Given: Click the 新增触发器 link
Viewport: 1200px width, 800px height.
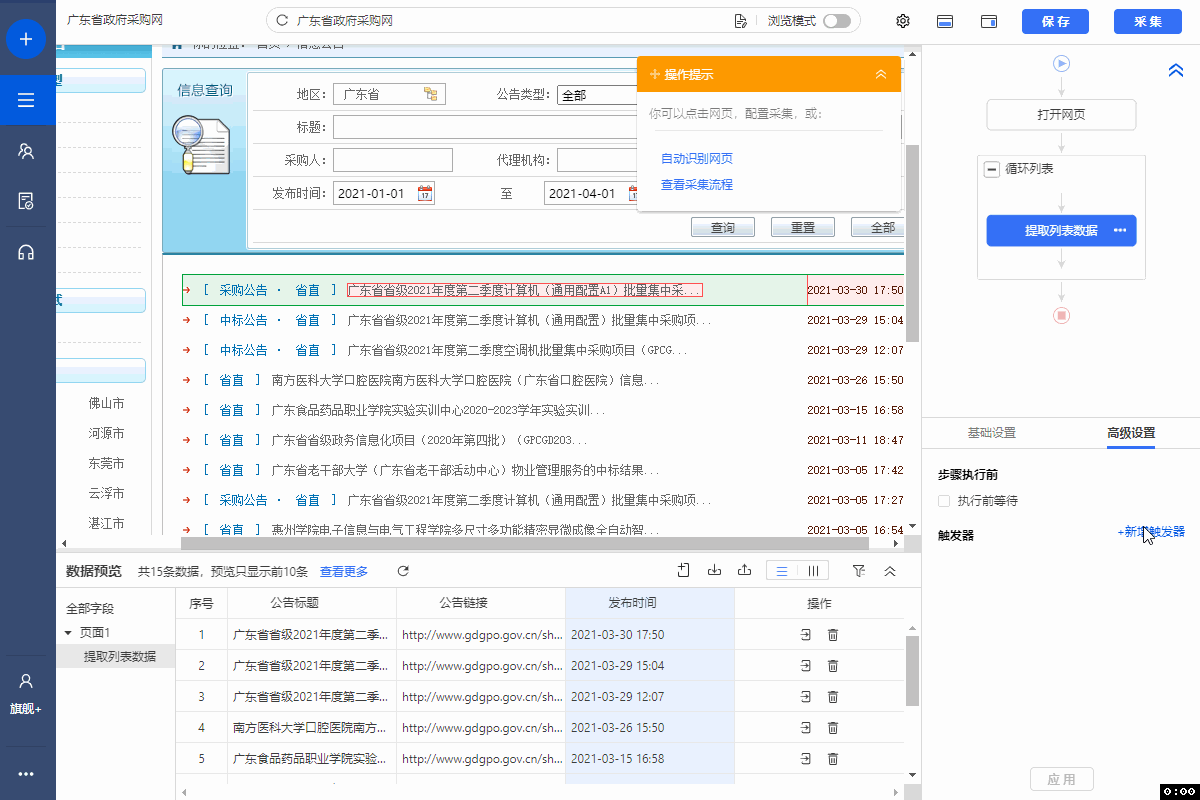Looking at the screenshot, I should point(1151,532).
